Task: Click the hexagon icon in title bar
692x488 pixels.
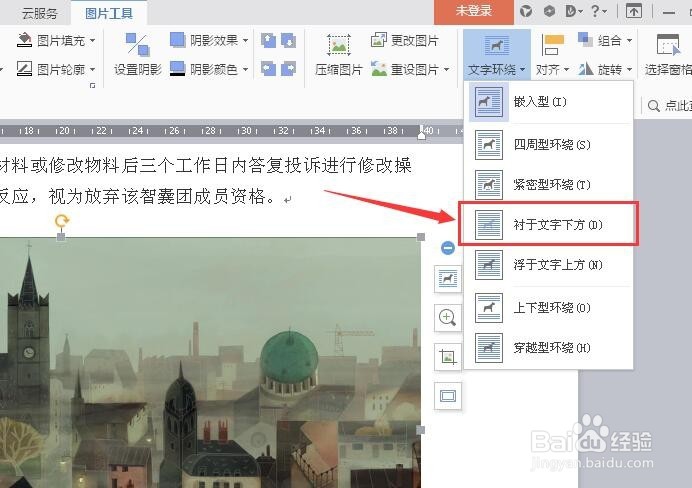Action: [x=549, y=11]
